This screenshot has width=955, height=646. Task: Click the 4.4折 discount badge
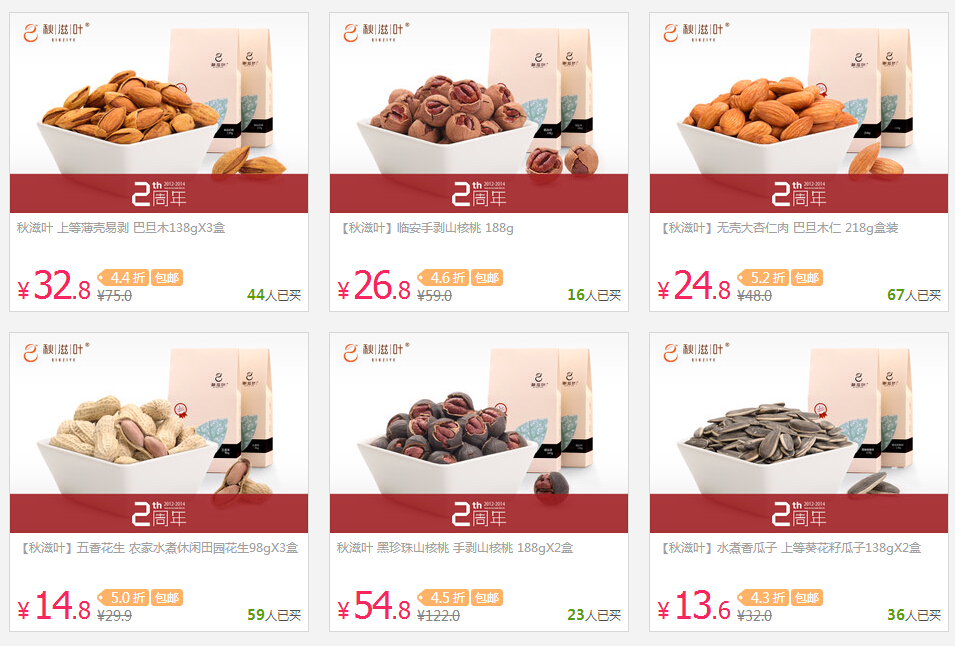123,278
